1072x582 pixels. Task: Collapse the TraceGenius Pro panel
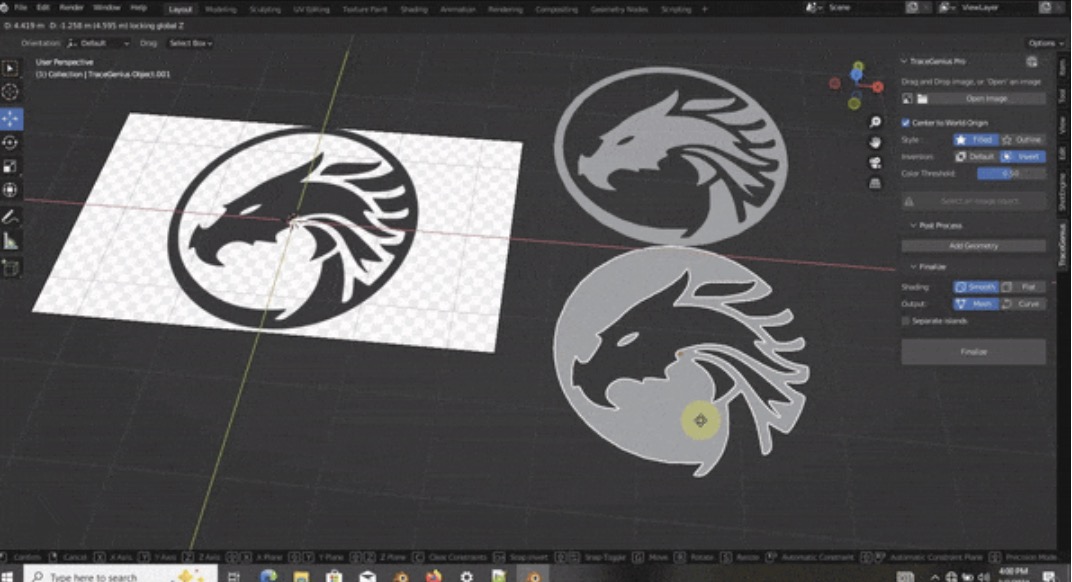[904, 62]
